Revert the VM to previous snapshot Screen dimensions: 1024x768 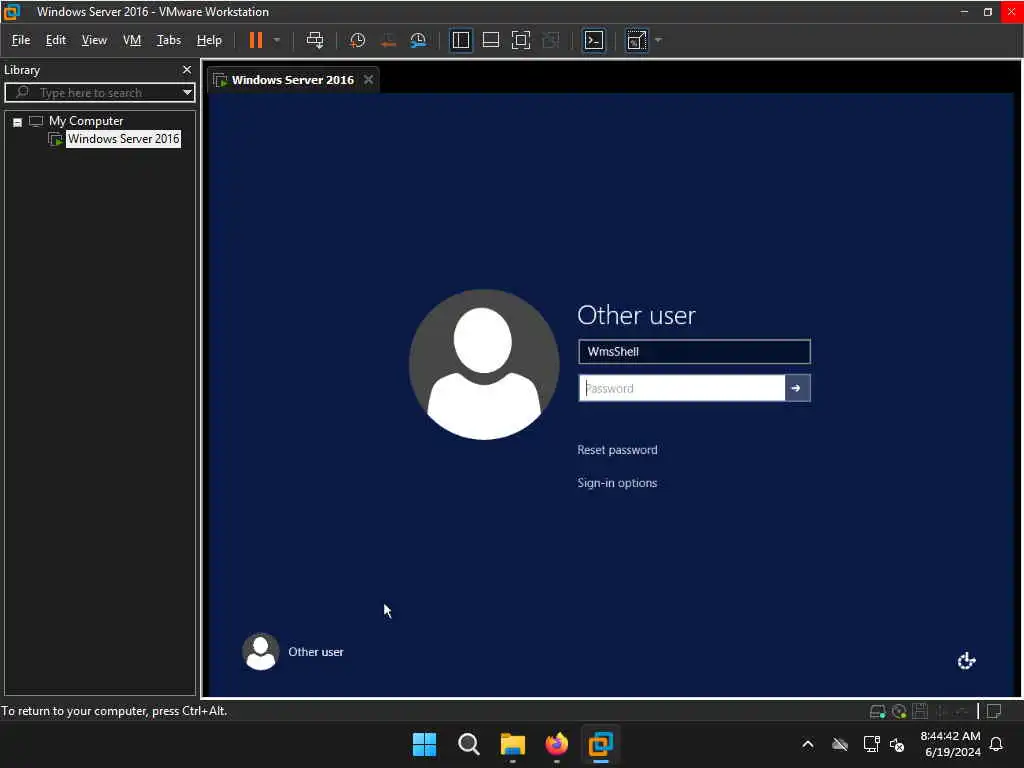388,40
